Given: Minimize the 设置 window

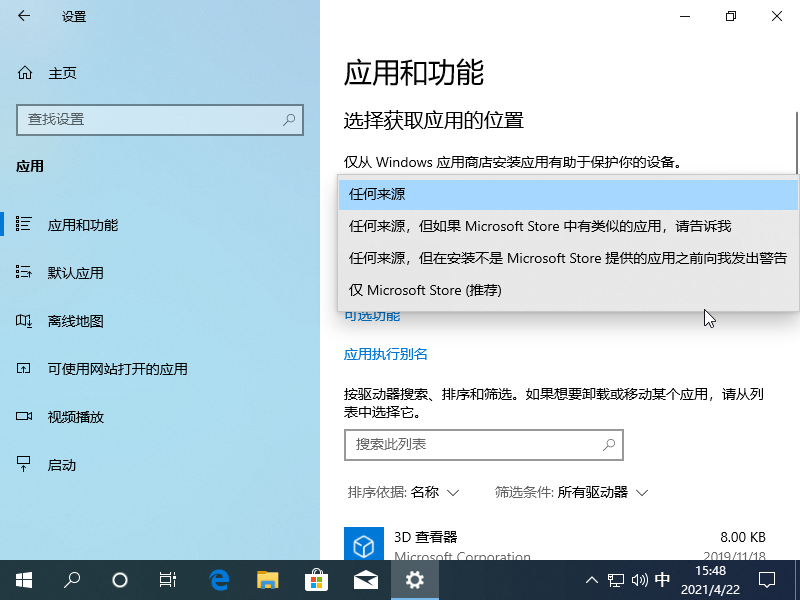Looking at the screenshot, I should coord(685,16).
